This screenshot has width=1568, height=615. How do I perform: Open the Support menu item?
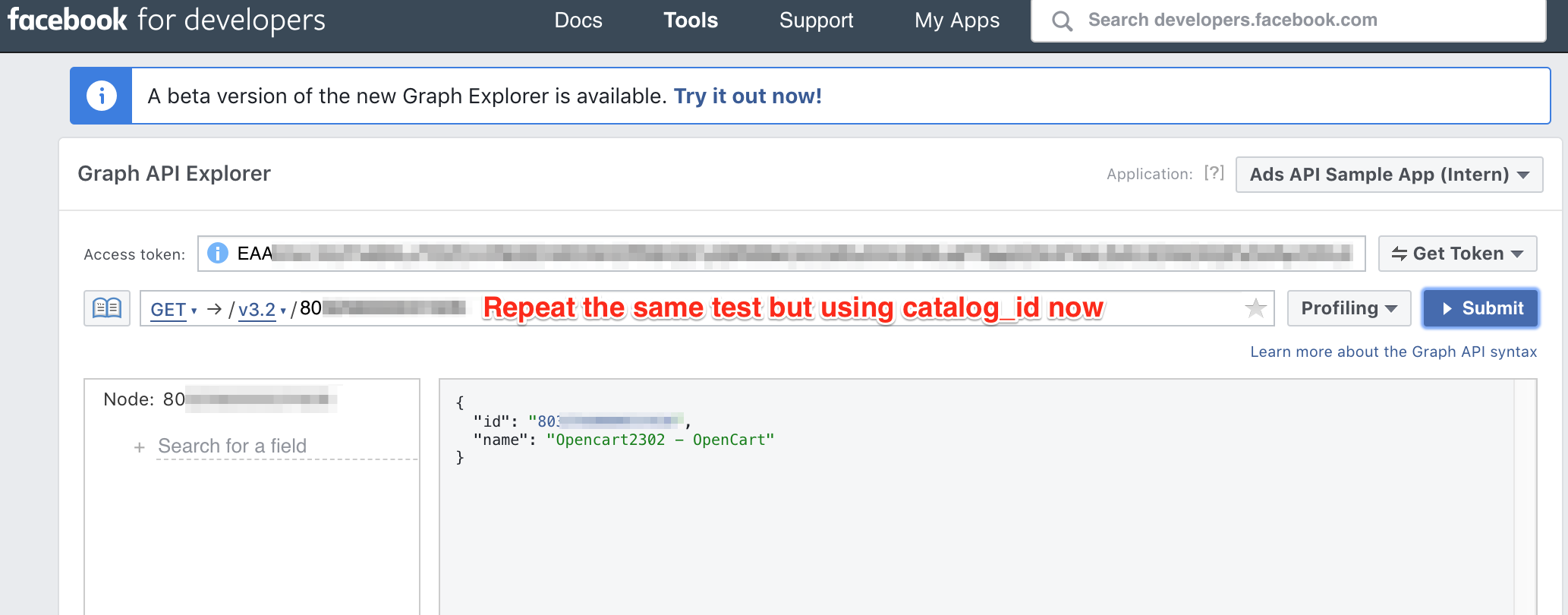(x=816, y=20)
